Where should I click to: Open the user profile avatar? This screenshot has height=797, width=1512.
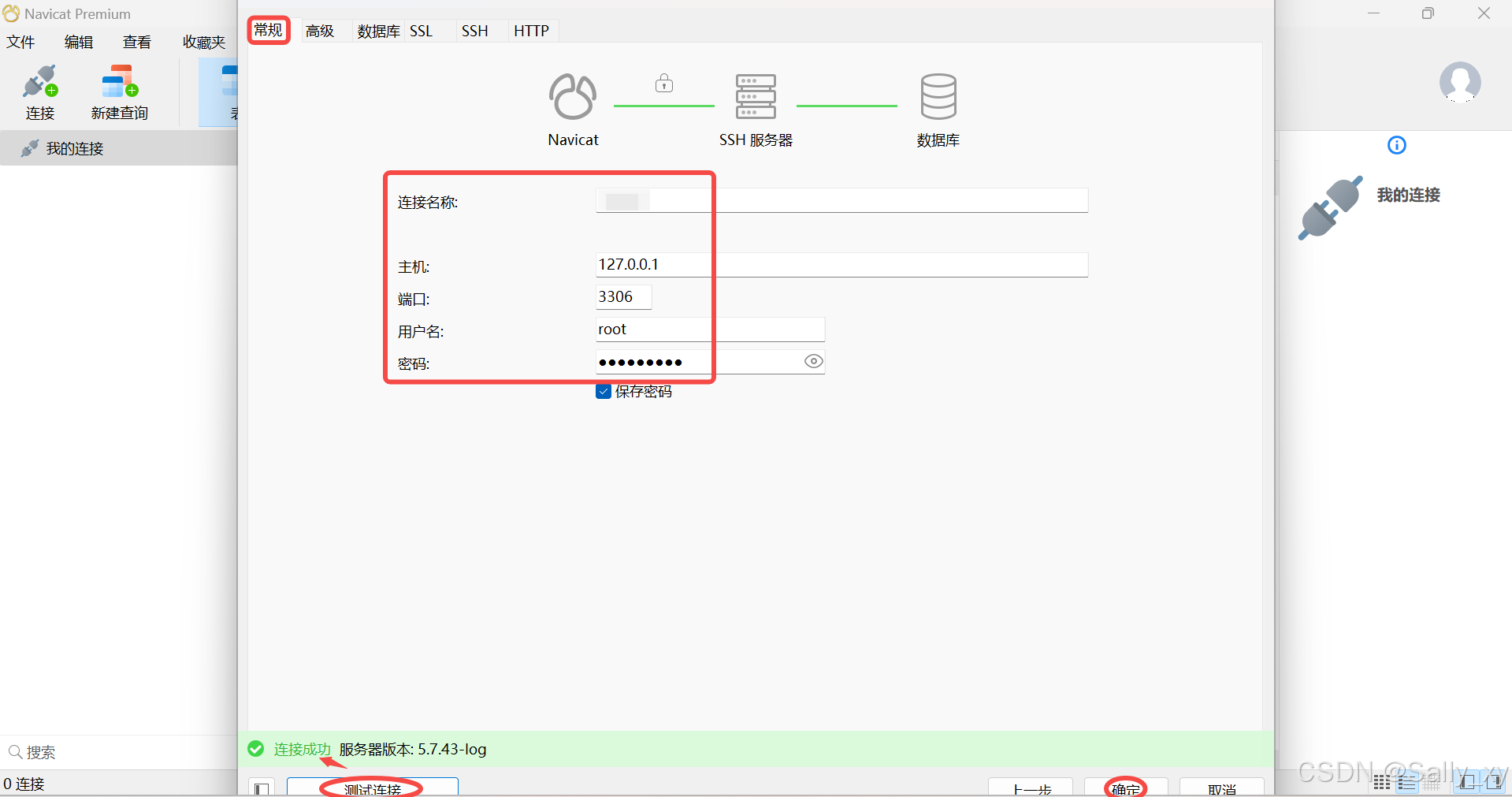tap(1459, 83)
